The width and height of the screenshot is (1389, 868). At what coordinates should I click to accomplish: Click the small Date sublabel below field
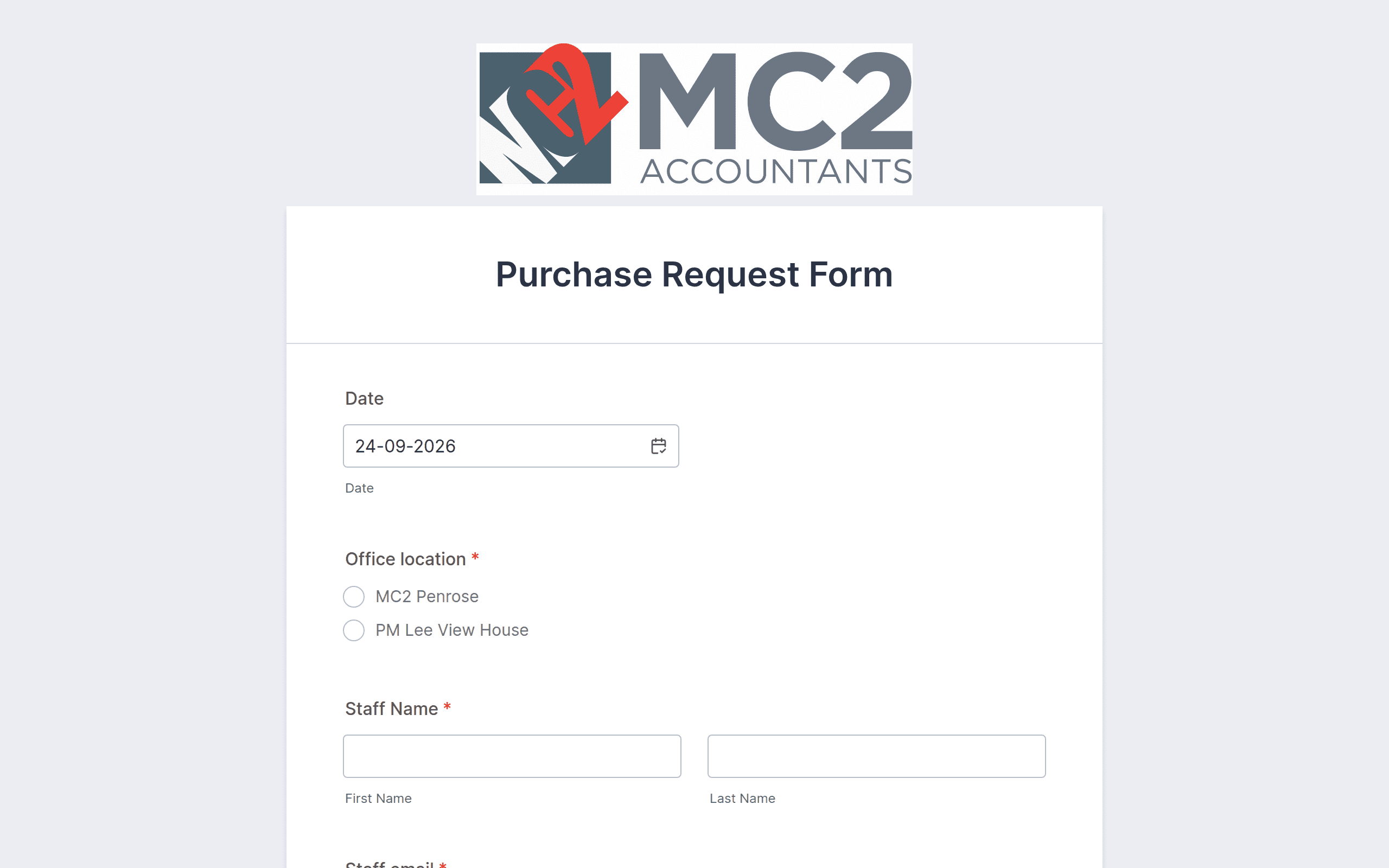point(359,488)
